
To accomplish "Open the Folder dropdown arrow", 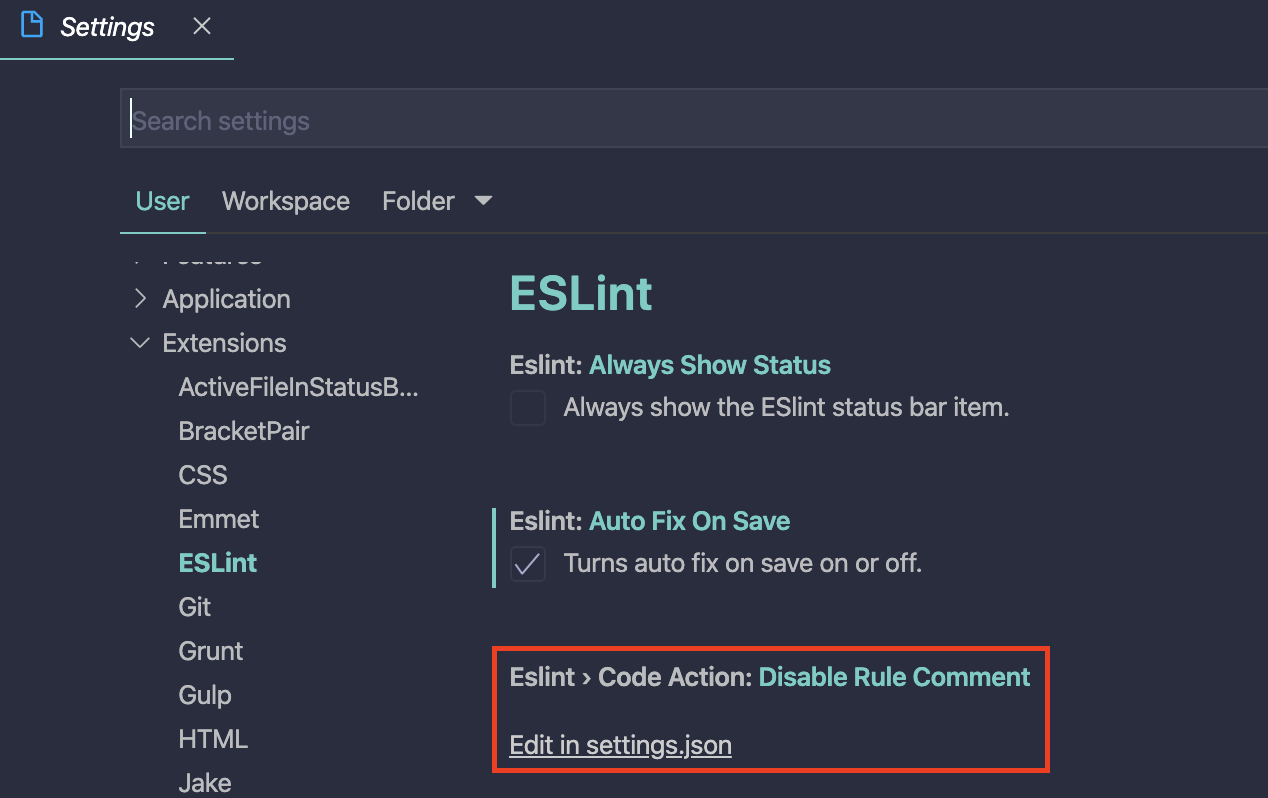I will click(483, 201).
